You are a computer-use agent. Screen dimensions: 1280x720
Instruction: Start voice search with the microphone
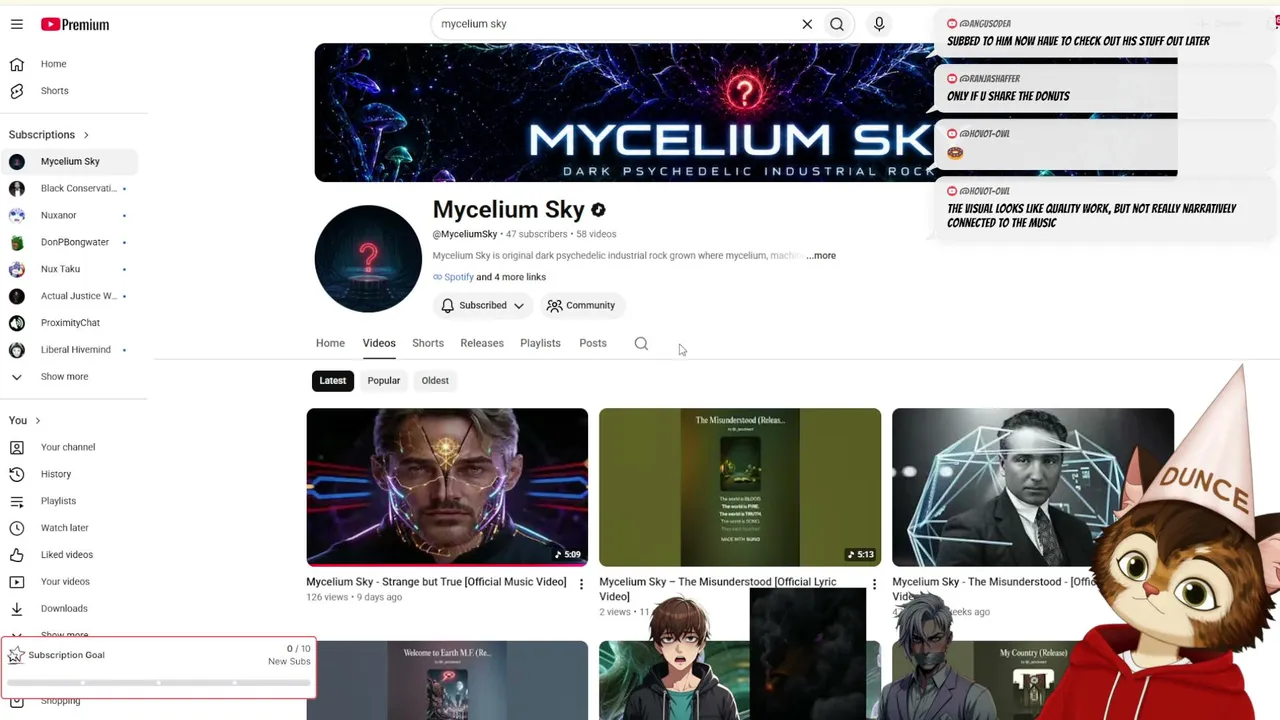[879, 24]
